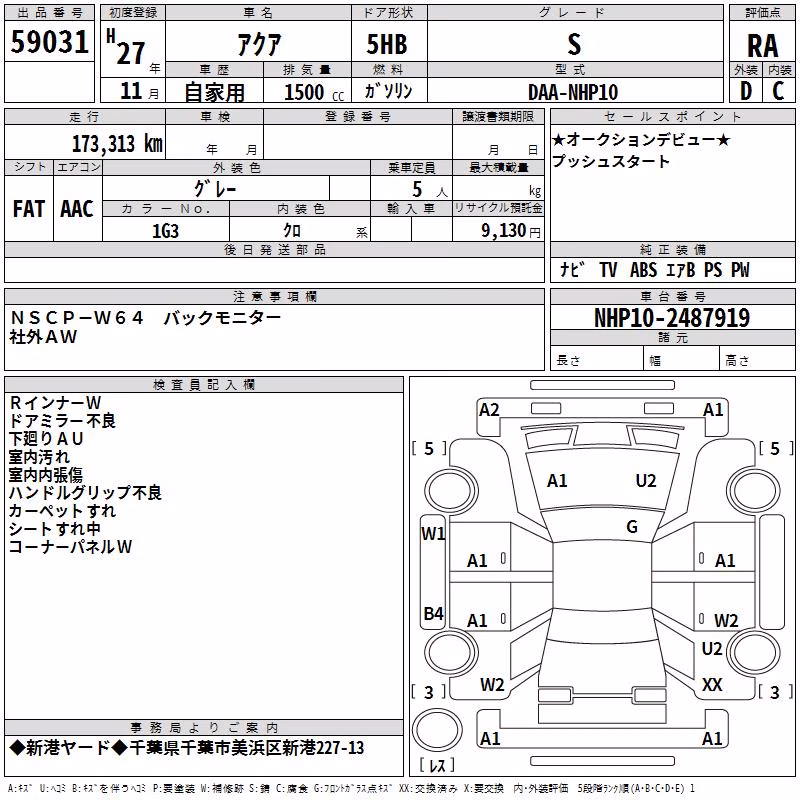Click displacement 1500 cc
800x800 pixels.
coord(314,92)
